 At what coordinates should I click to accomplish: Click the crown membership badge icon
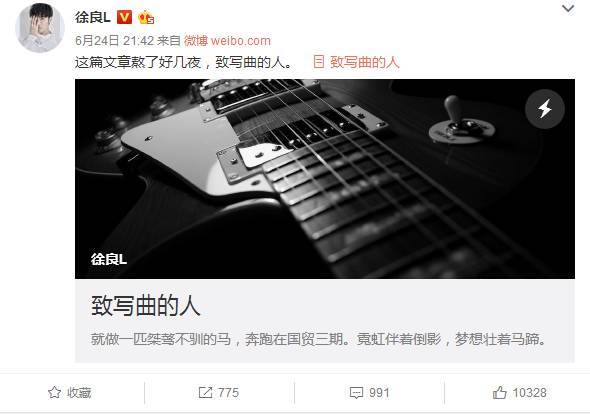(x=146, y=18)
